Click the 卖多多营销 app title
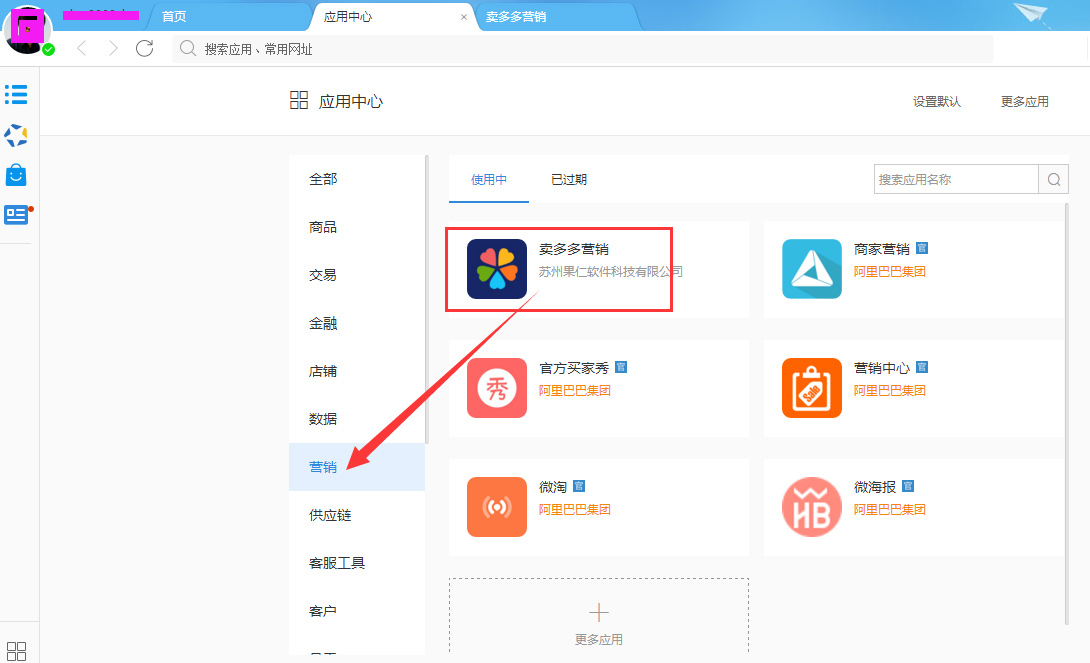This screenshot has width=1090, height=663. [574, 249]
